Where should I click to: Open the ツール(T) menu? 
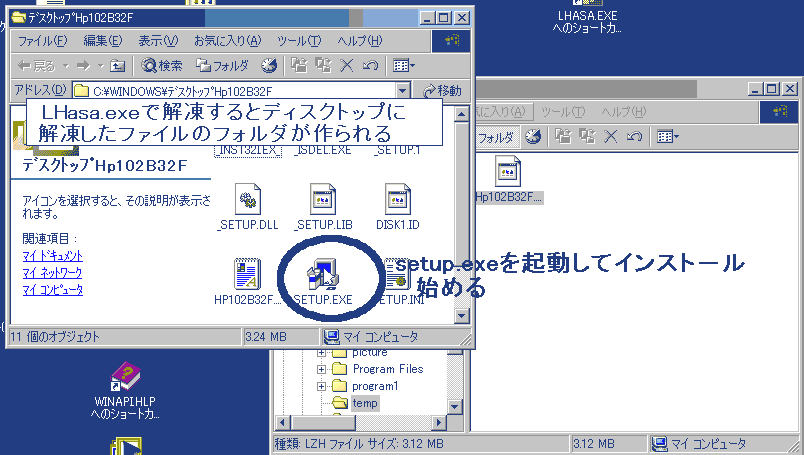[298, 41]
